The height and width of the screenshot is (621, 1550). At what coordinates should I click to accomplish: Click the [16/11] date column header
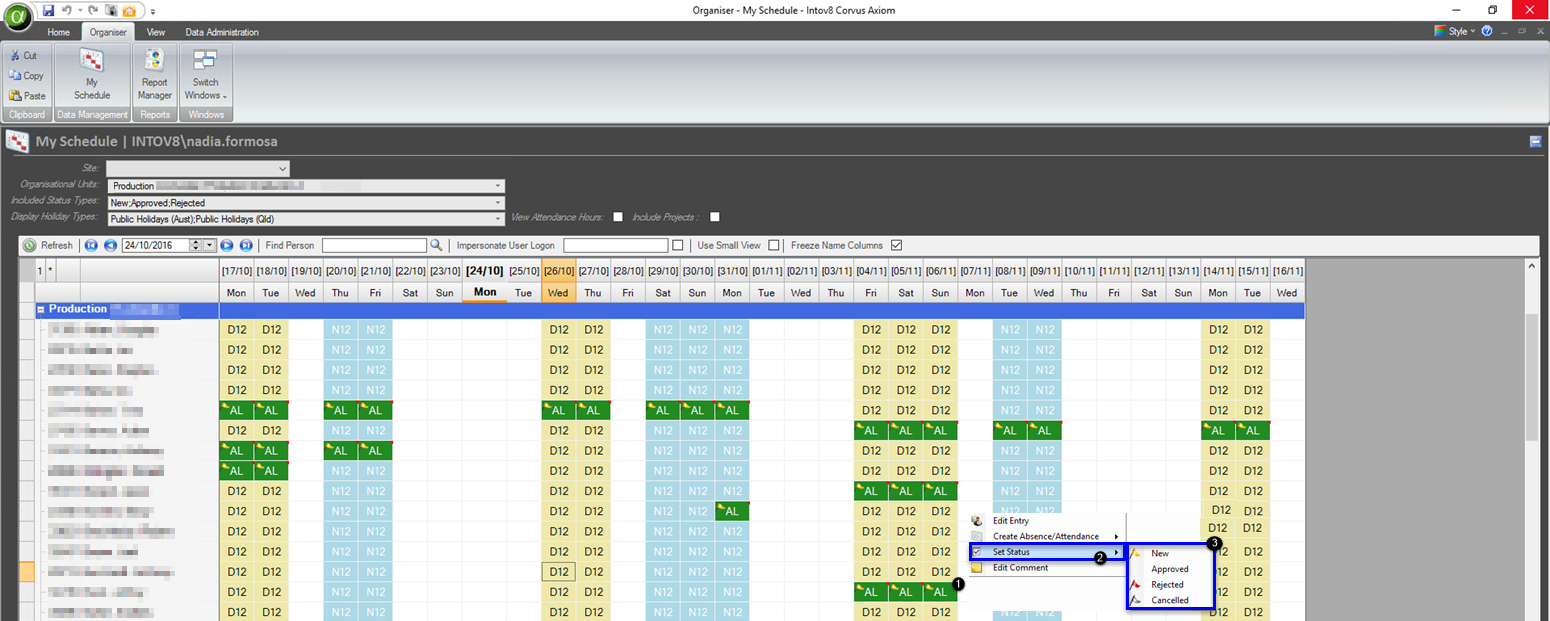point(1287,271)
